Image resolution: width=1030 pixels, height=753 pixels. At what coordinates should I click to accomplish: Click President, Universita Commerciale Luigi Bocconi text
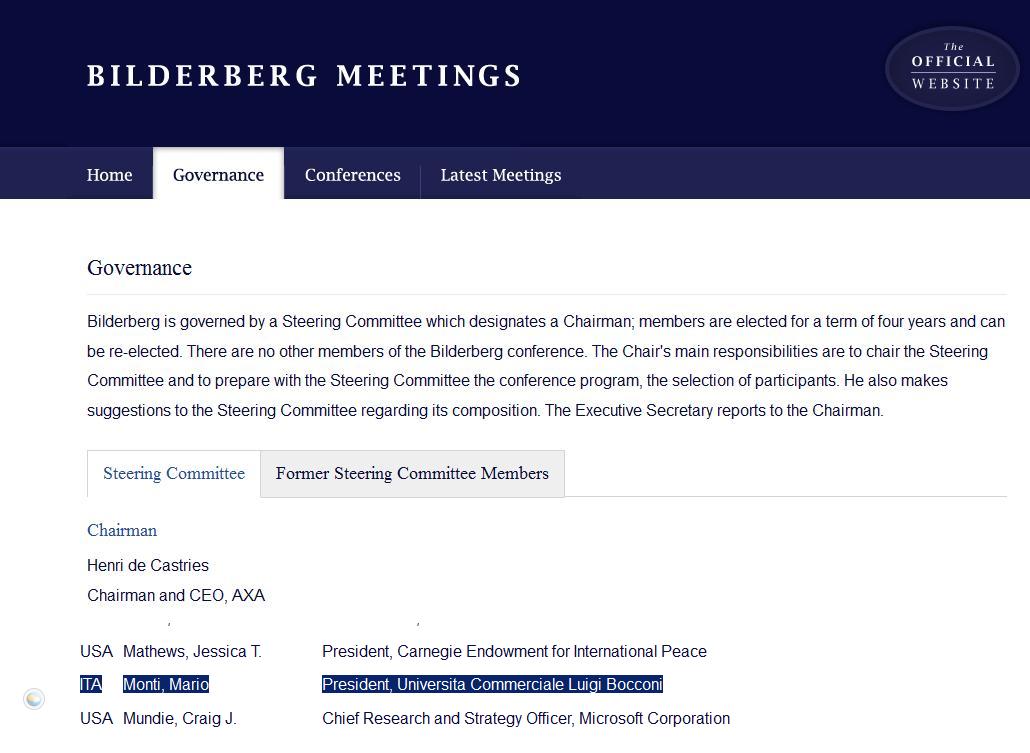(492, 684)
